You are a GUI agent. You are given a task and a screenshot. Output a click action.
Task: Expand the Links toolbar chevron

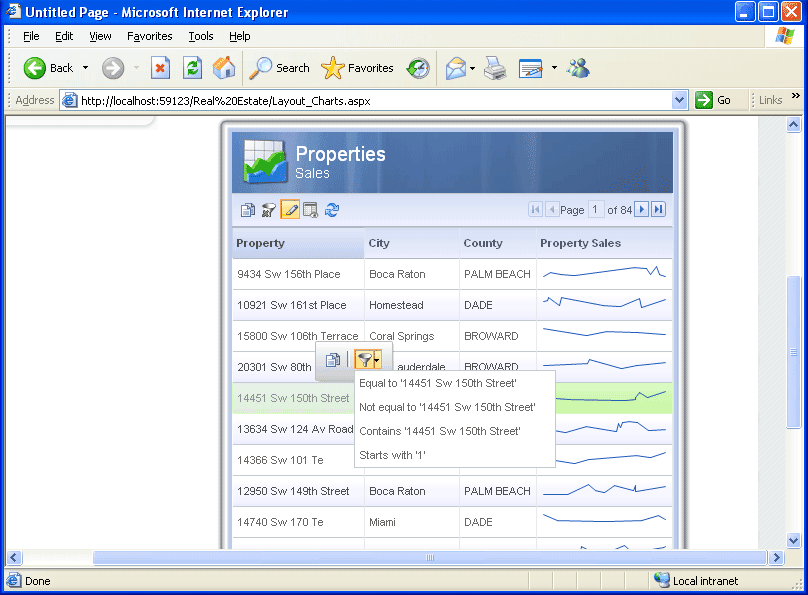point(796,95)
